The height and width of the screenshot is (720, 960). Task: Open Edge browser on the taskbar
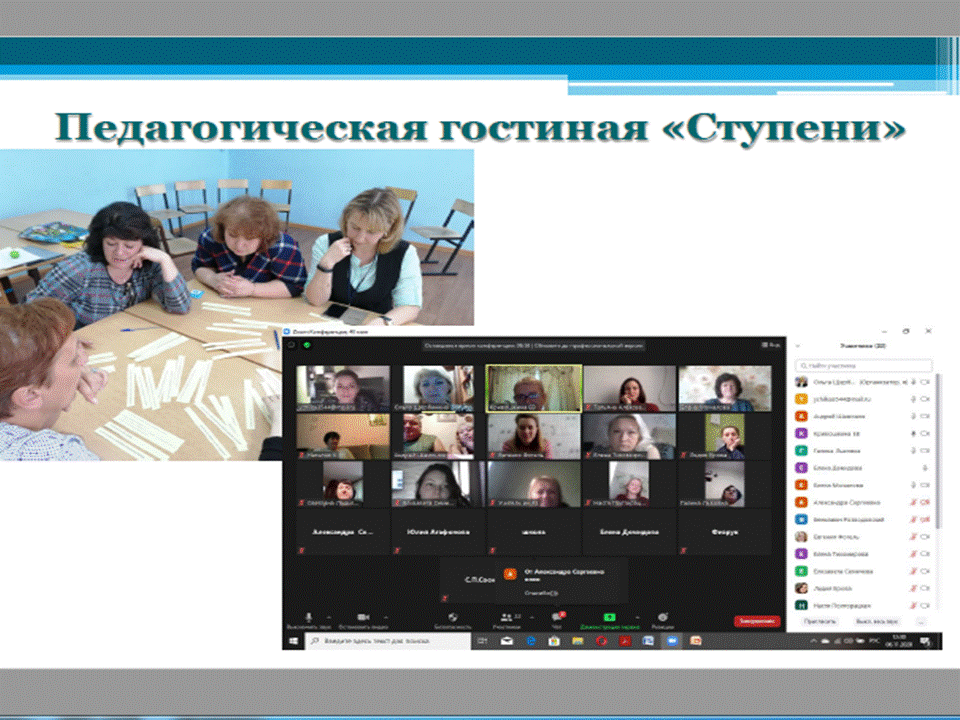pyautogui.click(x=531, y=641)
